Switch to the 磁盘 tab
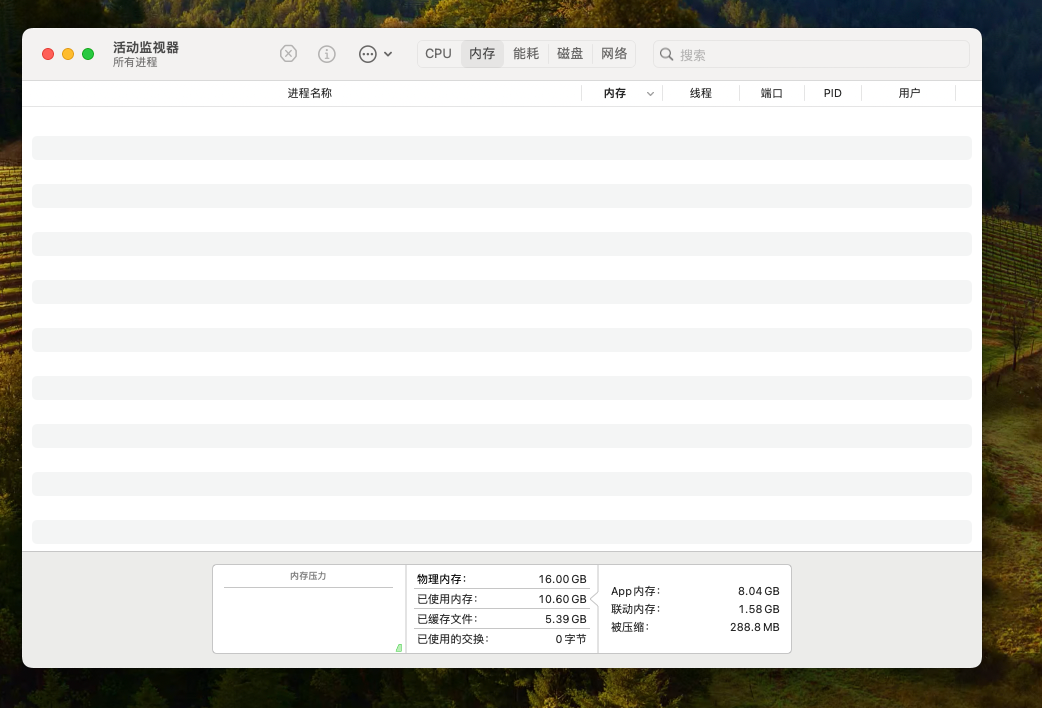 (570, 54)
